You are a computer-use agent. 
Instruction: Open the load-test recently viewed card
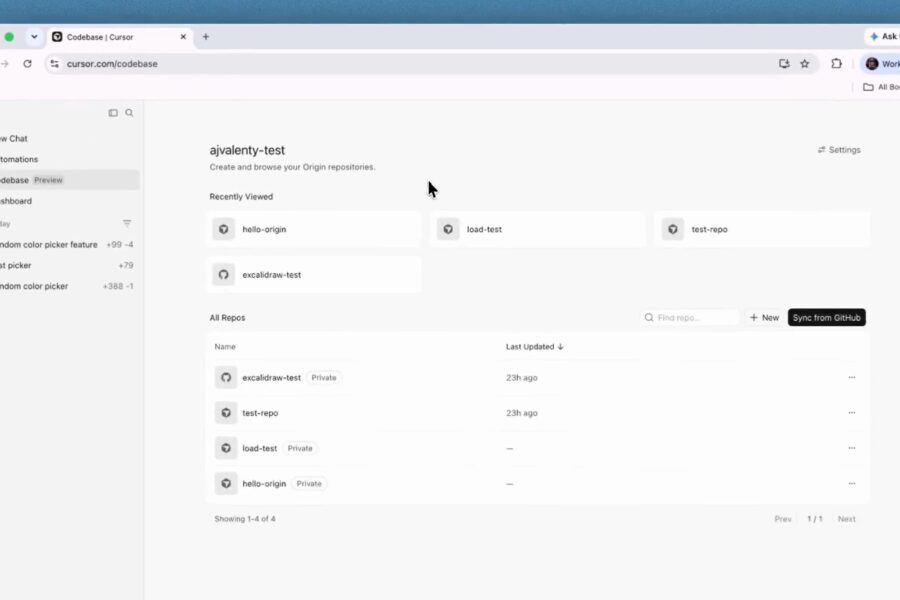(538, 229)
